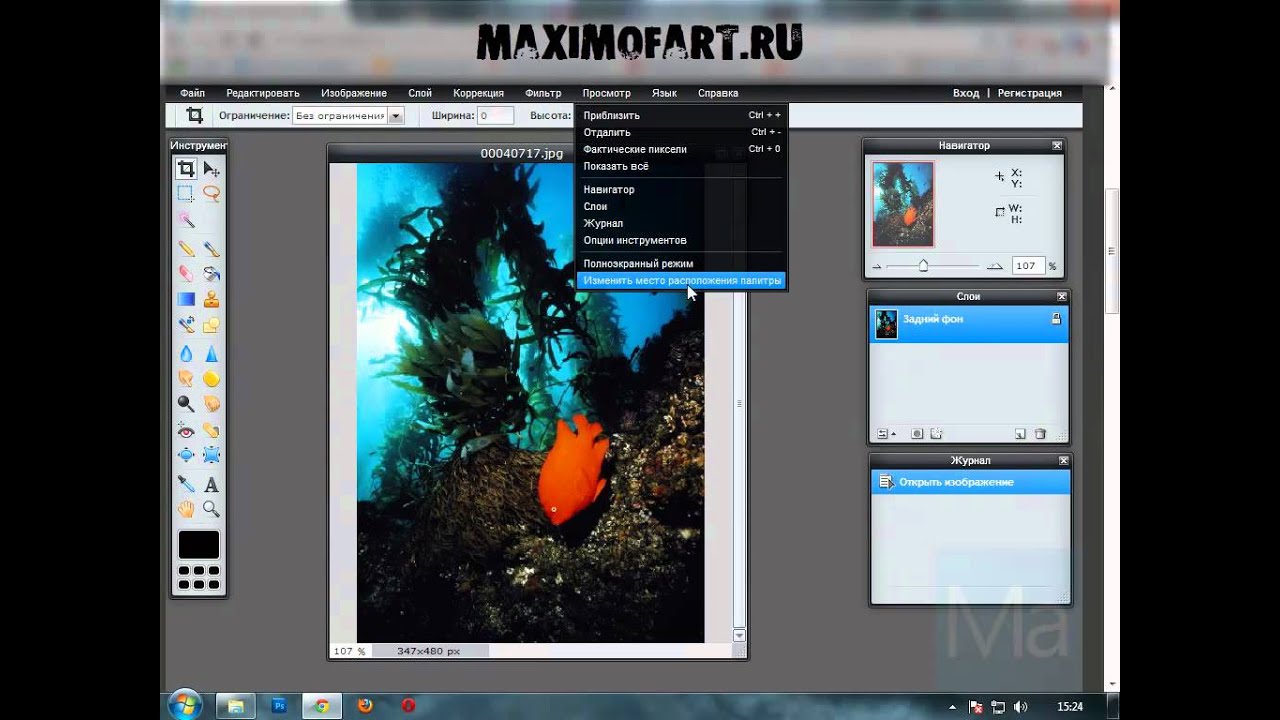This screenshot has height=720, width=1280.
Task: Open the Windows Start menu
Action: tap(185, 706)
